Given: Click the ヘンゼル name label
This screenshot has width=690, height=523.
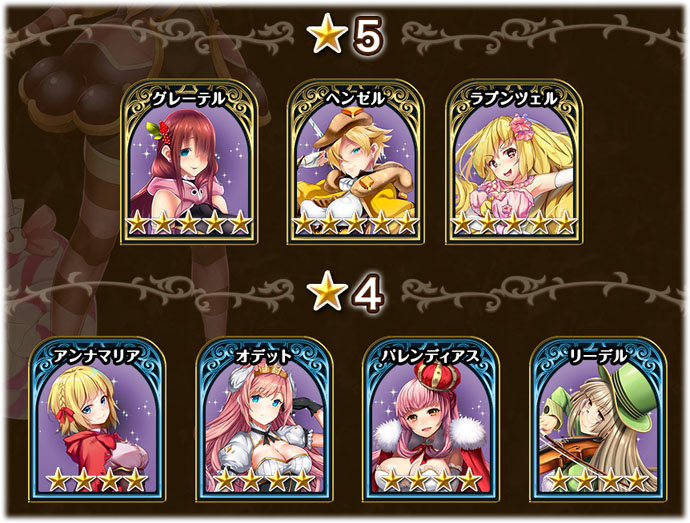Looking at the screenshot, I should (355, 99).
